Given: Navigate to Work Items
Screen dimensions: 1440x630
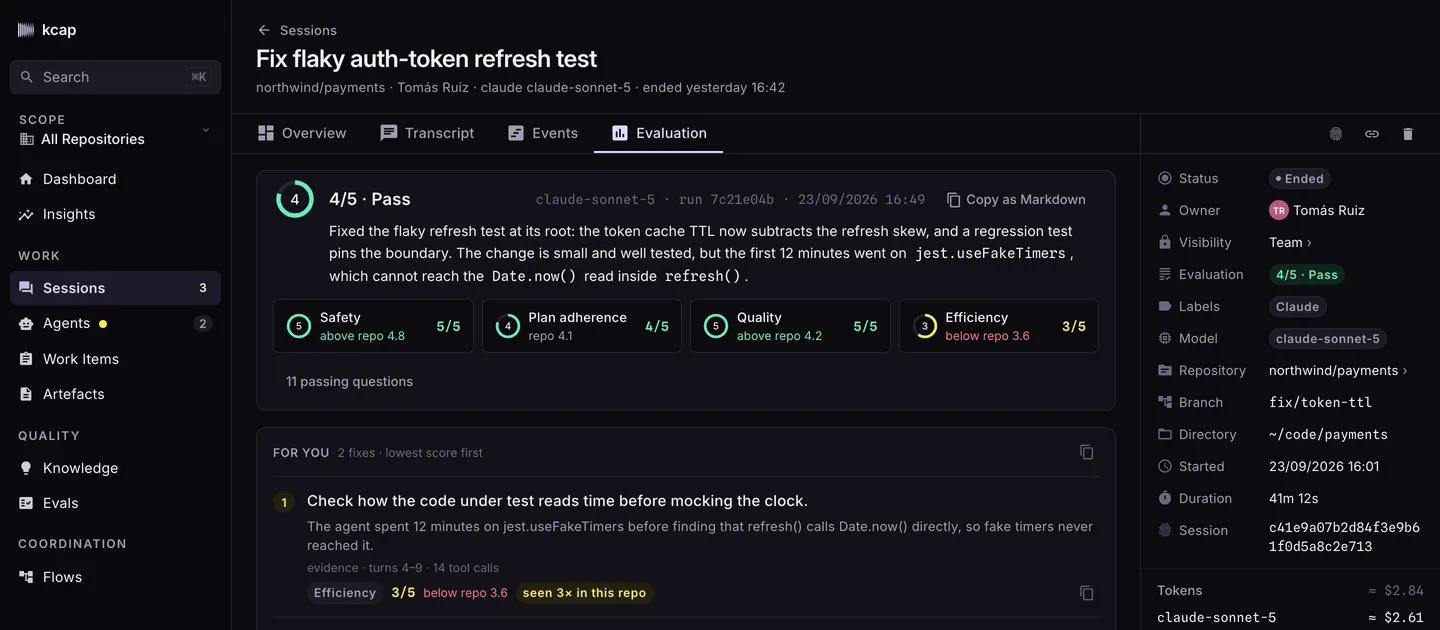Looking at the screenshot, I should (115, 359).
